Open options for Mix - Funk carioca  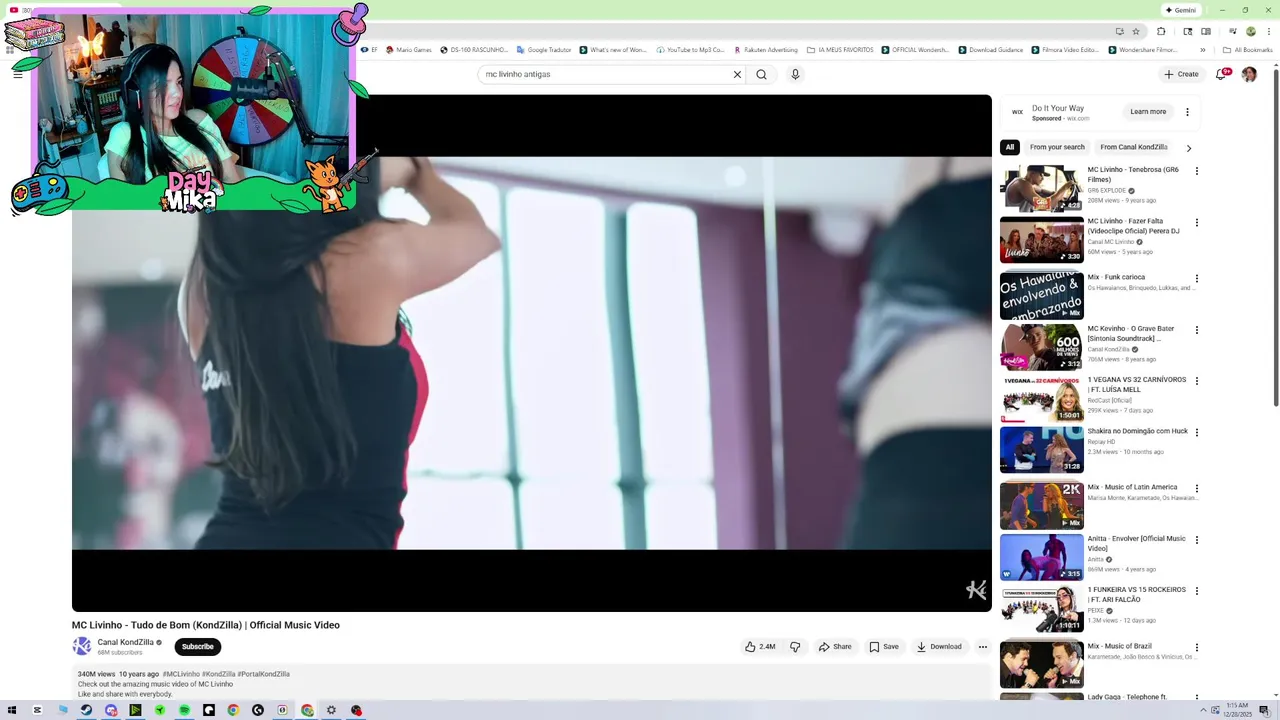click(1197, 279)
